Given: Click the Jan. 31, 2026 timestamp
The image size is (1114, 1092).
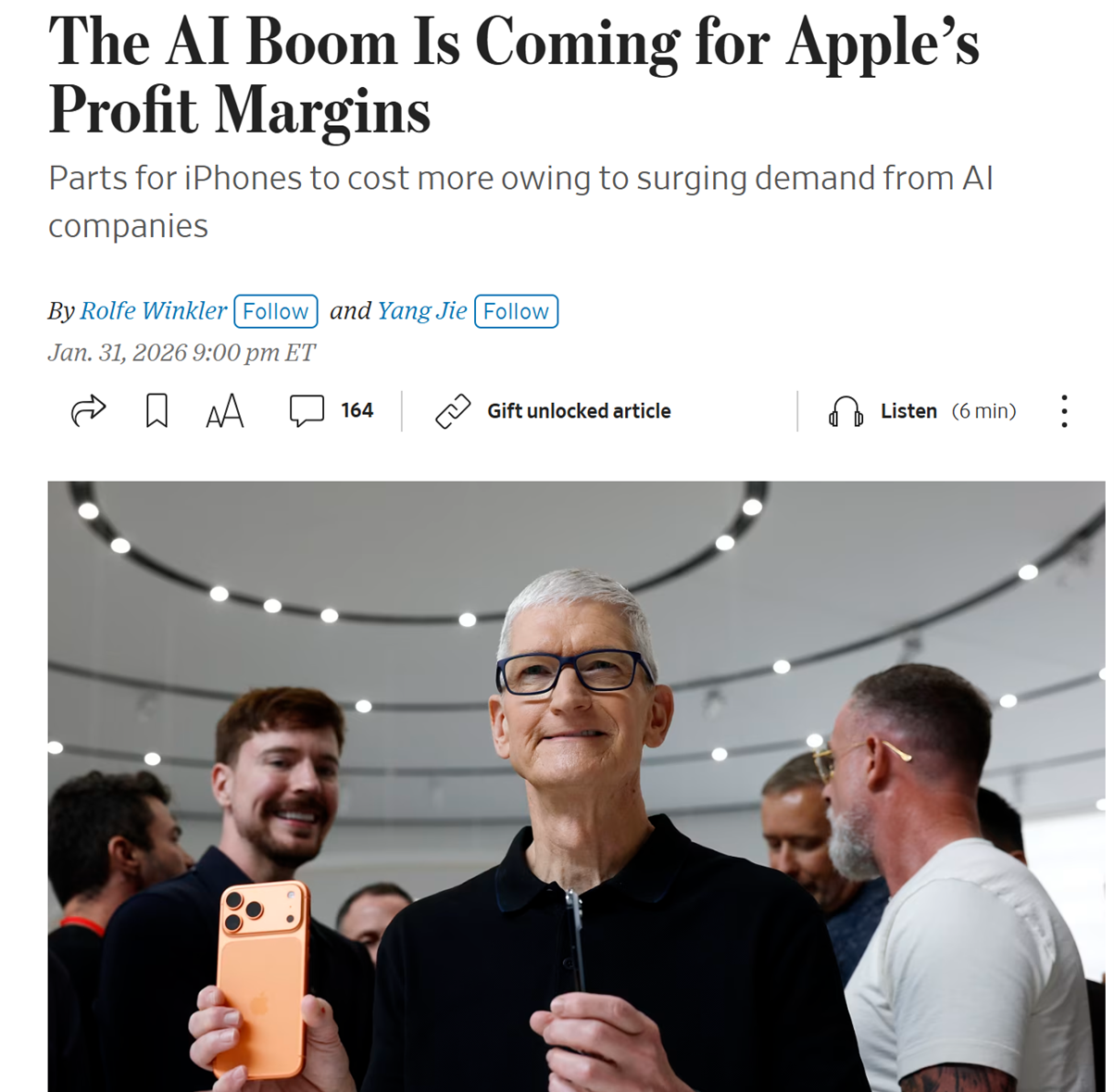Looking at the screenshot, I should (181, 353).
